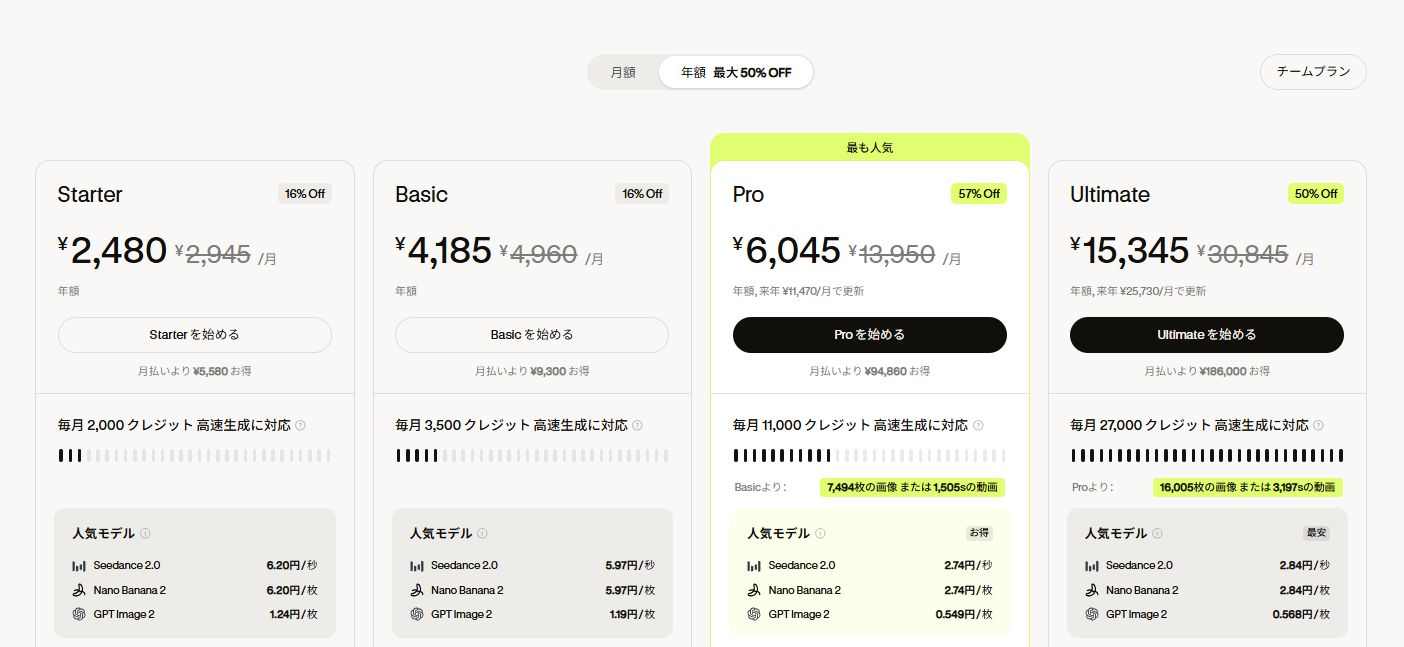This screenshot has width=1404, height=647.
Task: Click strikethrough price ¥13,950
Action: tap(892, 255)
